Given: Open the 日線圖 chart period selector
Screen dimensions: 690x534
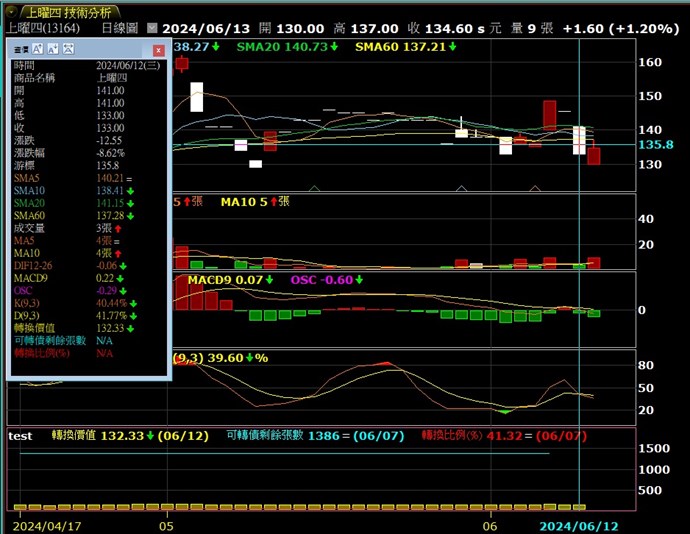Looking at the screenshot, I should [120, 29].
